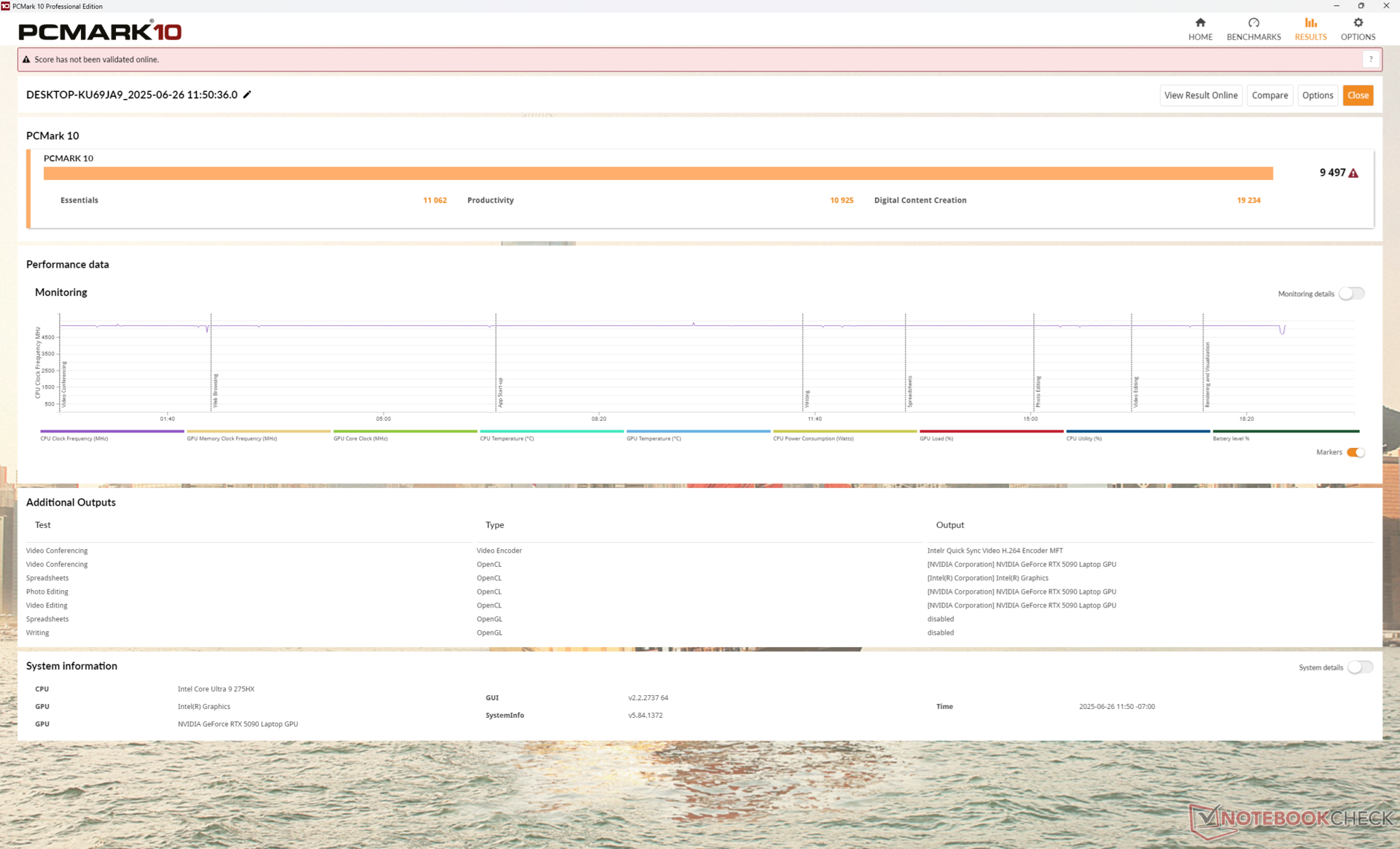Image resolution: width=1400 pixels, height=849 pixels.
Task: Enable the Monitoring details toggle
Action: [1351, 294]
